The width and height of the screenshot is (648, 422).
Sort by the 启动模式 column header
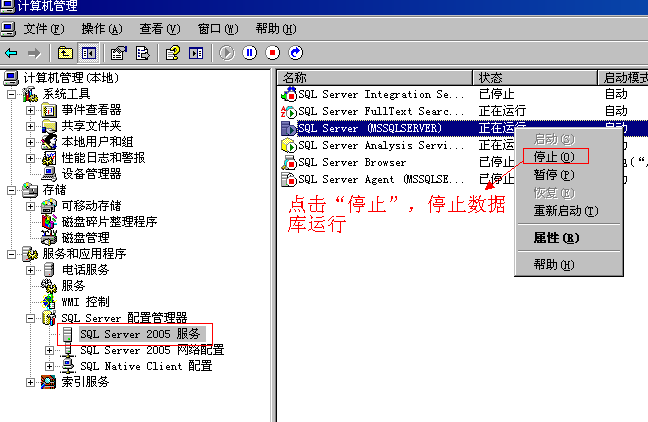623,78
